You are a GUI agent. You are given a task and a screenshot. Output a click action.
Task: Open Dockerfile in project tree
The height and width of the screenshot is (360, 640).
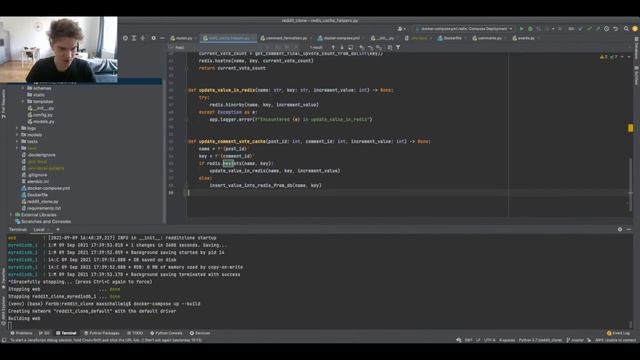coord(34,195)
